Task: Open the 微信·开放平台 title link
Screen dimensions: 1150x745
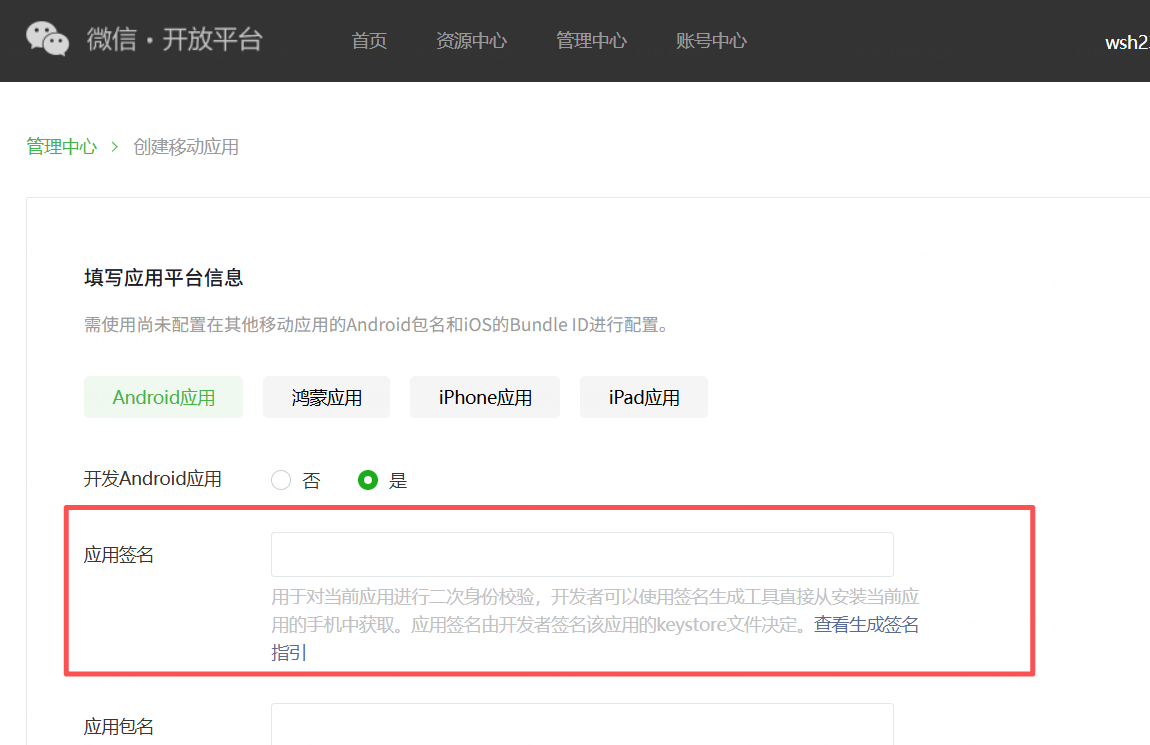Action: (x=175, y=40)
